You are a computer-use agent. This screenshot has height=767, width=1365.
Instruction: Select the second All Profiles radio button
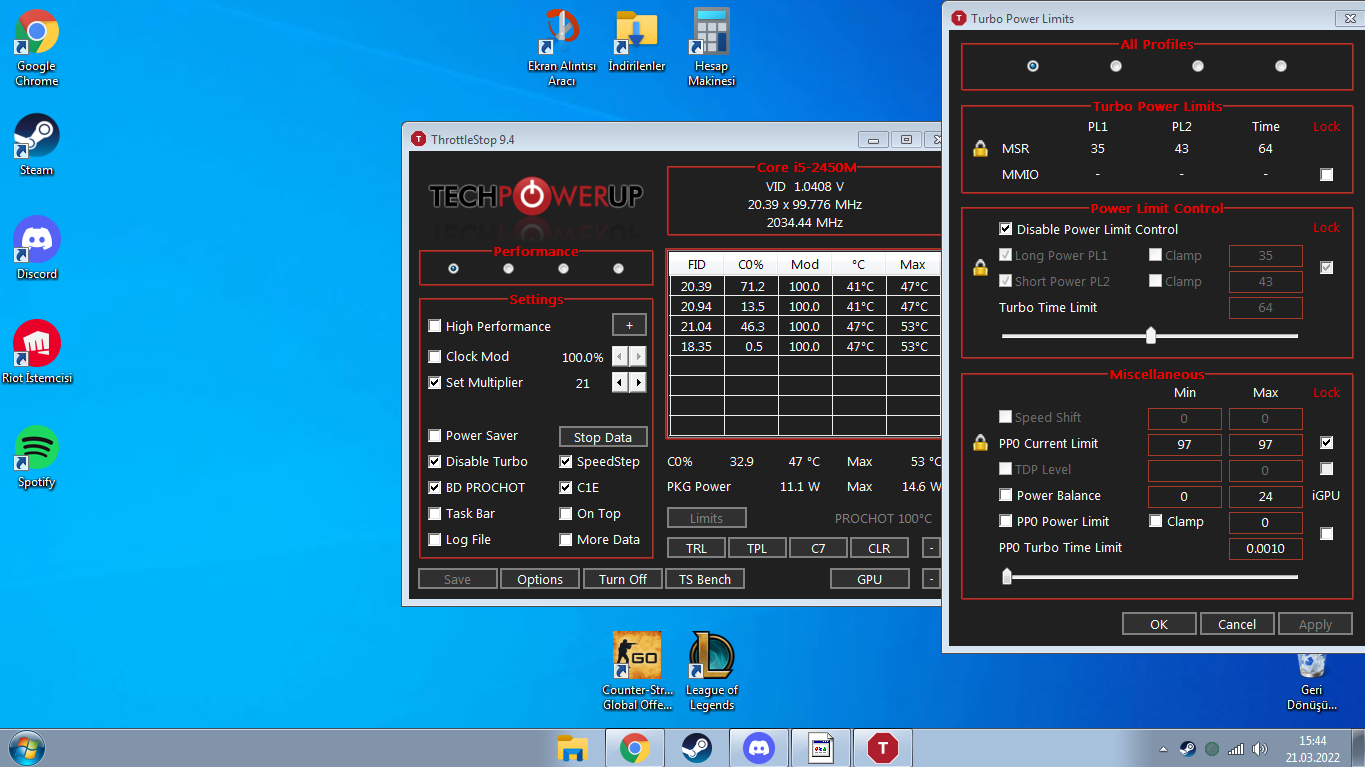(1116, 66)
